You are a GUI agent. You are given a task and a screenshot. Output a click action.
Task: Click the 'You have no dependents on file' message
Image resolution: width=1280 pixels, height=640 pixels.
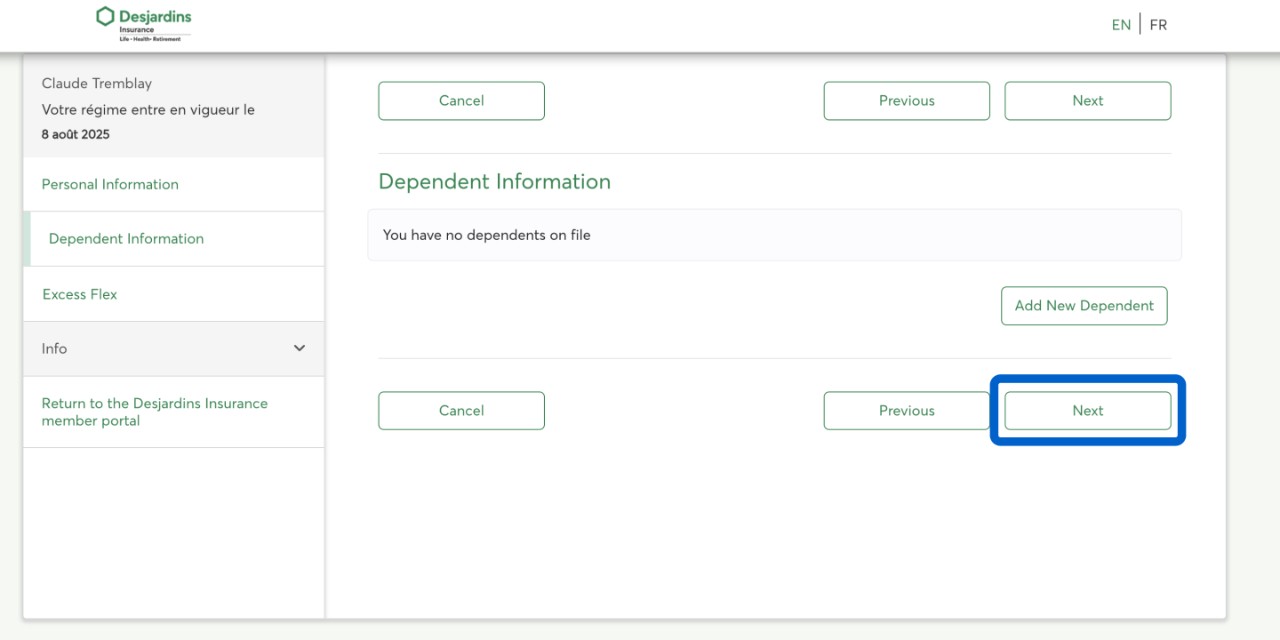(487, 235)
